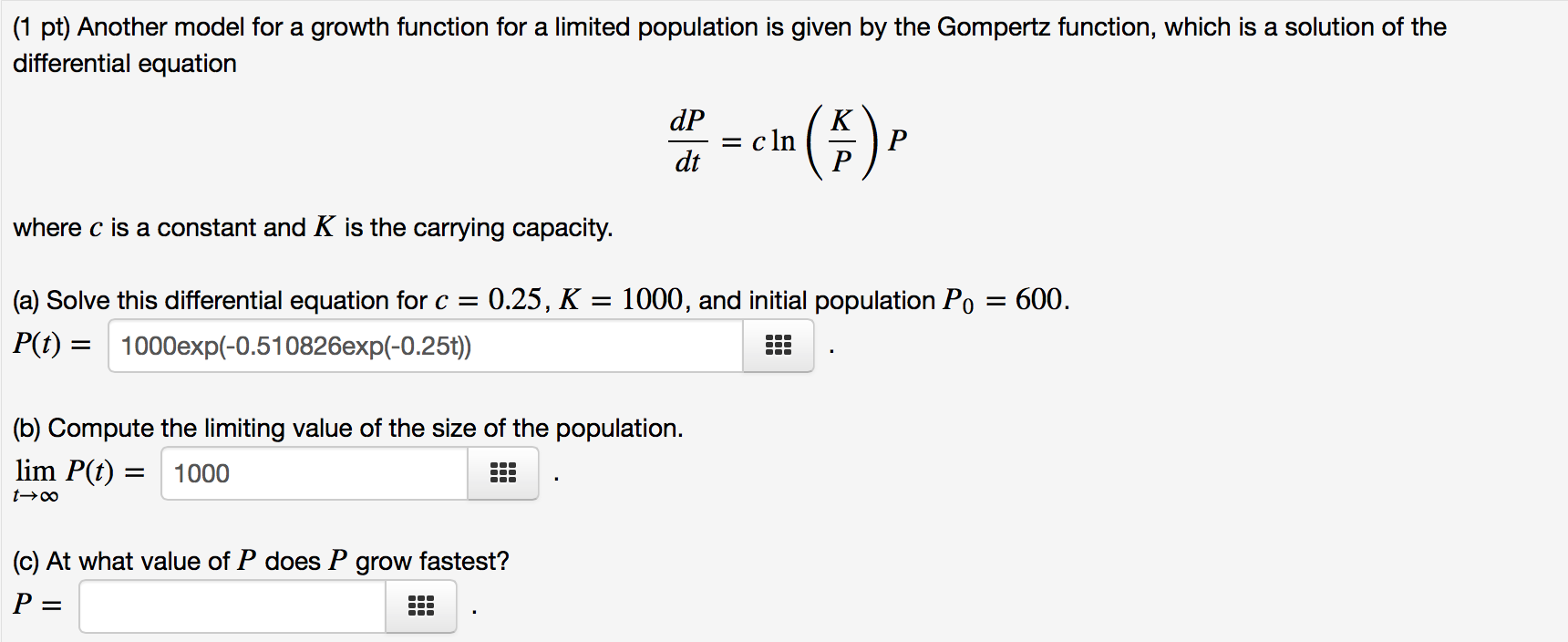Image resolution: width=1568 pixels, height=642 pixels.
Task: Click the carrying capacity sentence mentioning K
Action: tap(310, 227)
